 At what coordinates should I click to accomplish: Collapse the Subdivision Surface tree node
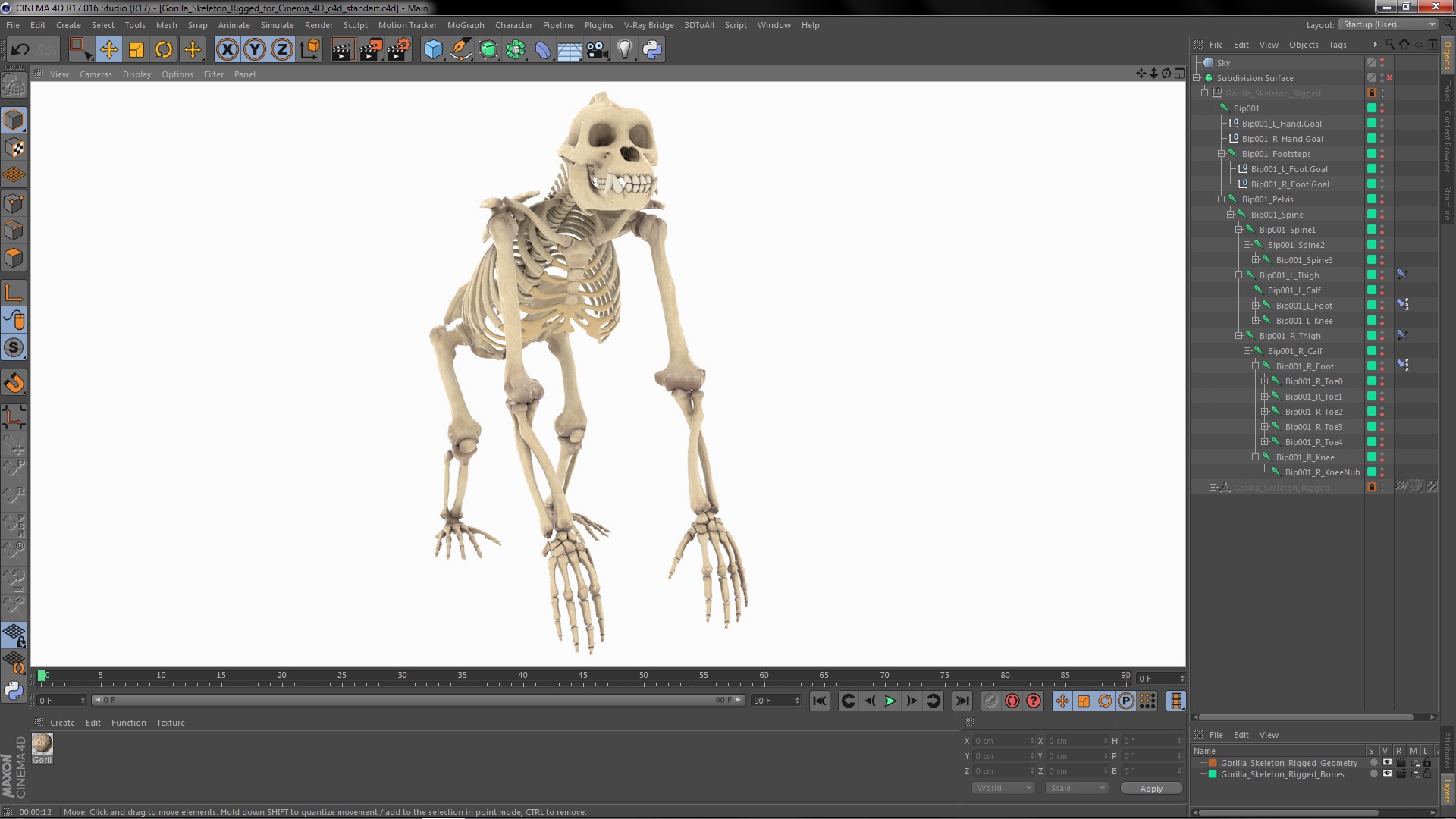pos(1197,78)
